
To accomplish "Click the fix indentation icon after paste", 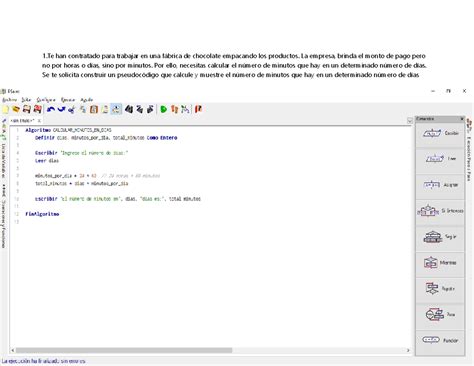I will (105, 109).
